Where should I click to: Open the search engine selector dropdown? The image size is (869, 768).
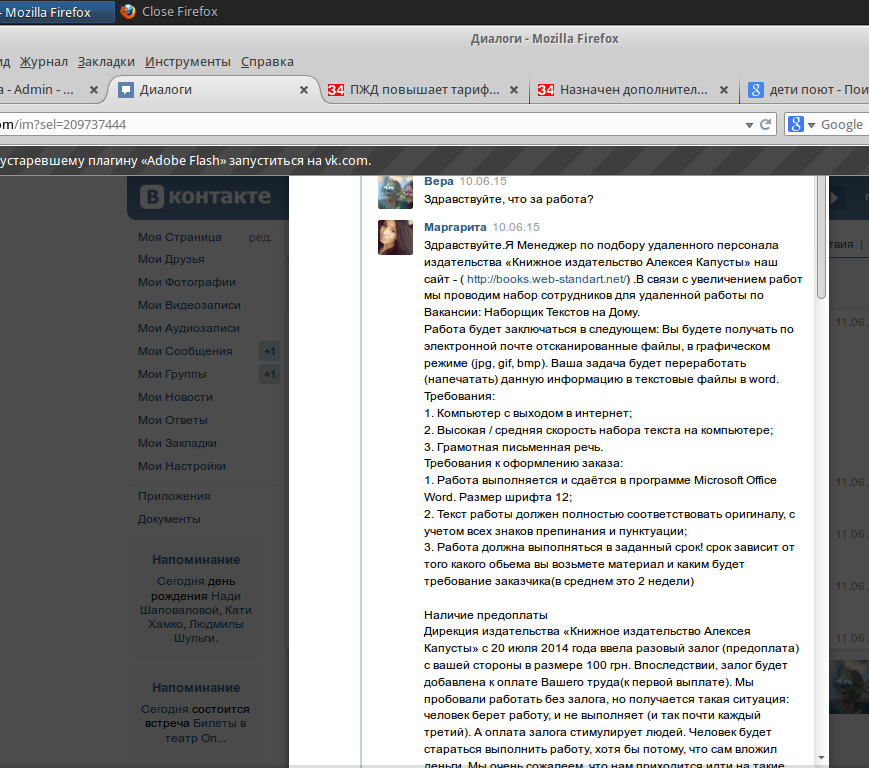point(811,125)
